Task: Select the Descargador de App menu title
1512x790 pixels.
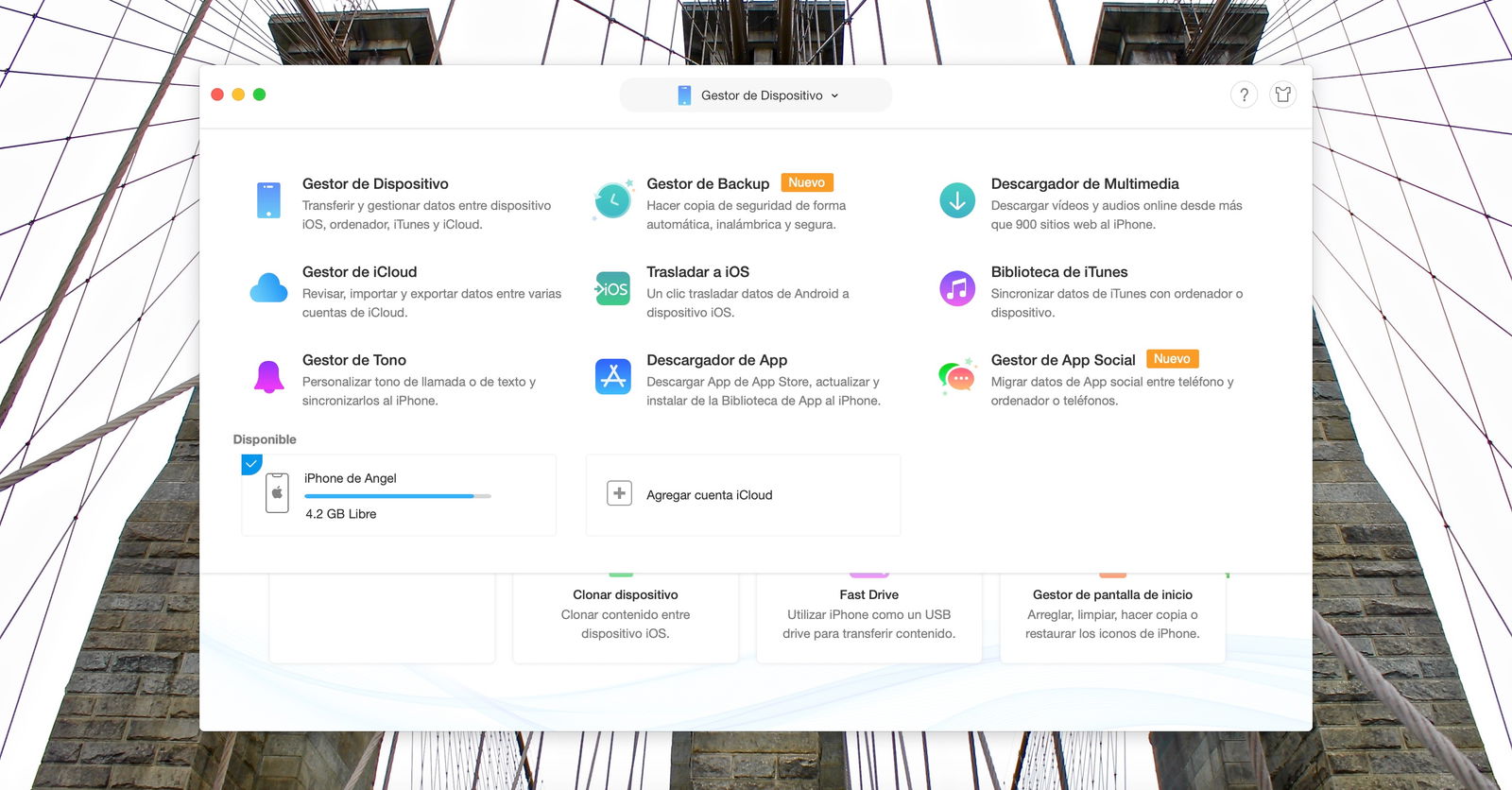Action: (716, 360)
